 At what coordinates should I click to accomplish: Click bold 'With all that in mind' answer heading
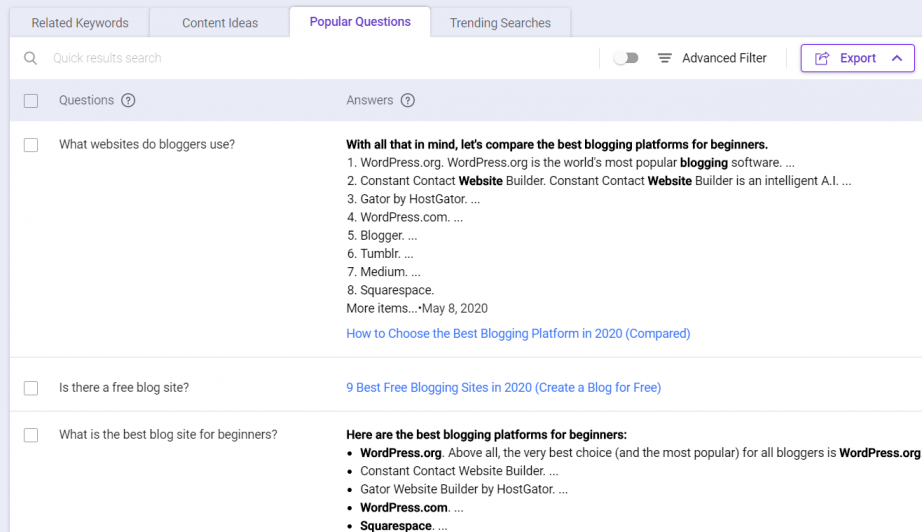(557, 145)
